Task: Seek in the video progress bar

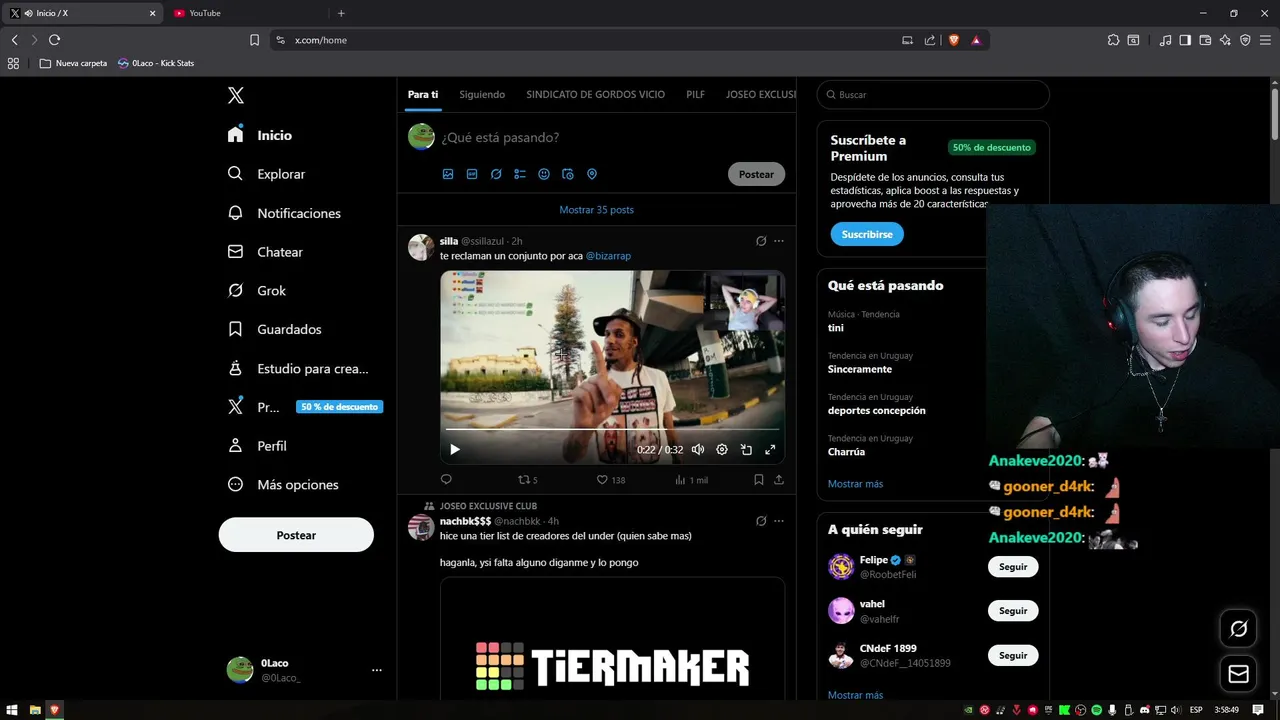Action: 612,429
